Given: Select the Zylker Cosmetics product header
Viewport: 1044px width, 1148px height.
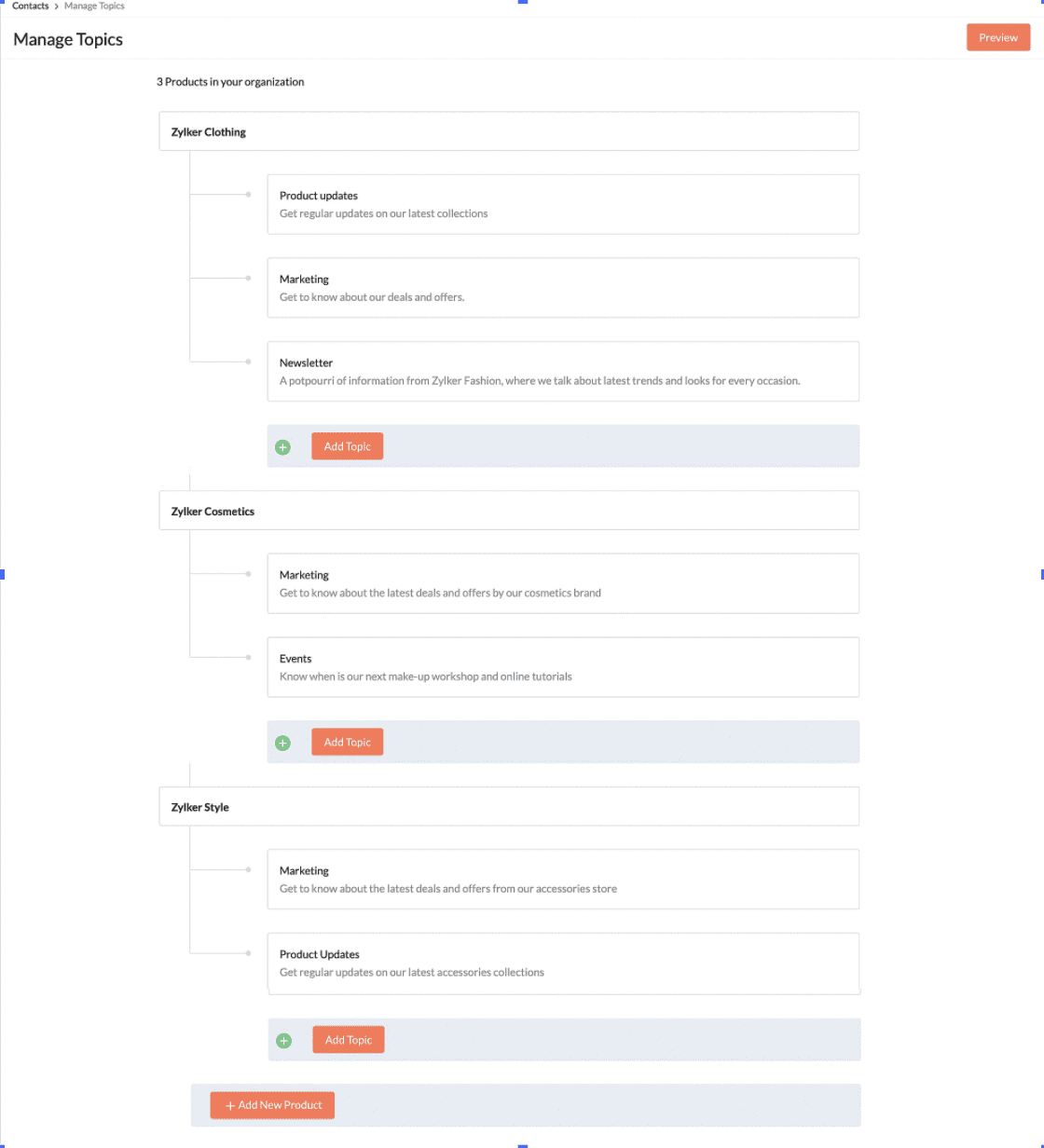Looking at the screenshot, I should tap(509, 511).
